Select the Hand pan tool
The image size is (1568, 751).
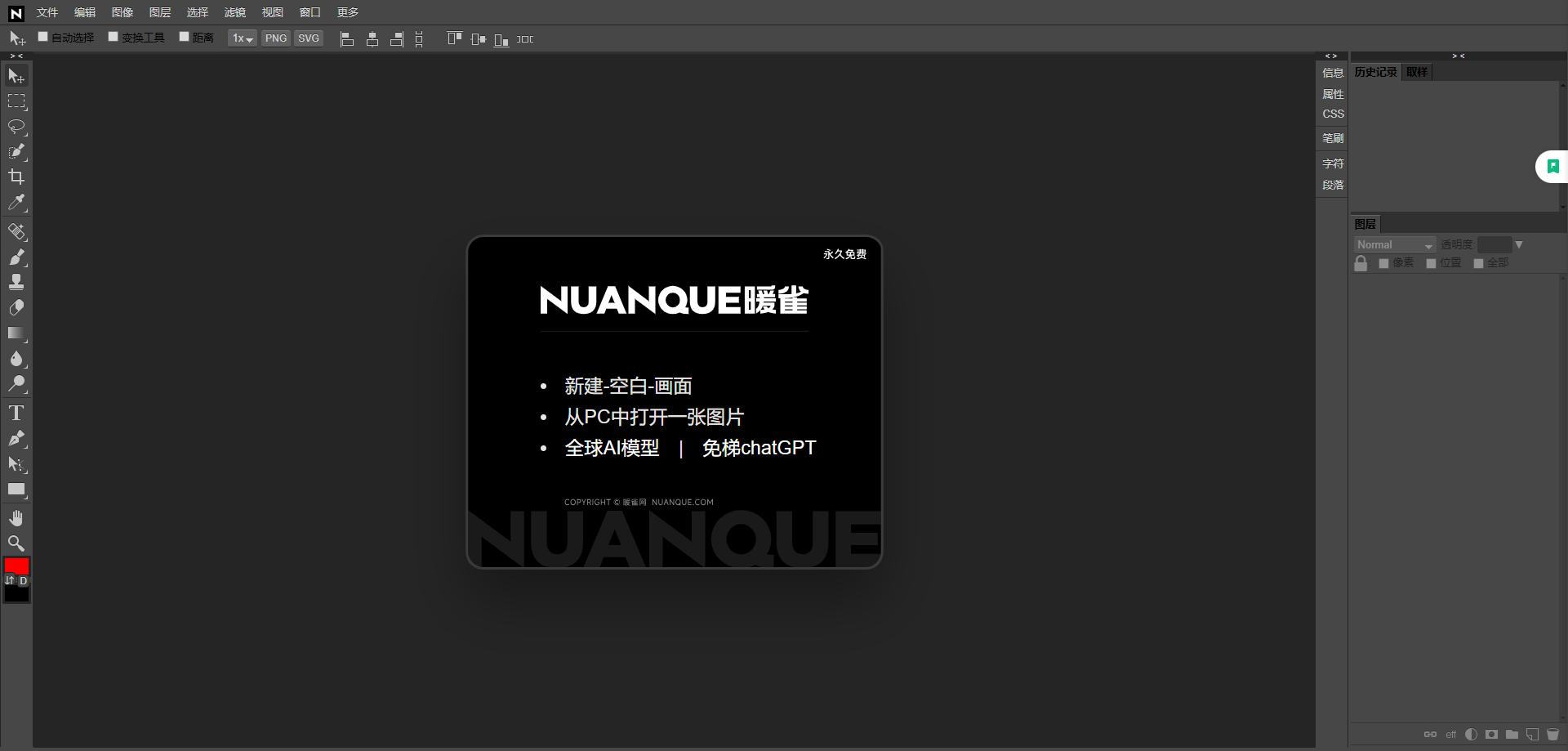16,519
